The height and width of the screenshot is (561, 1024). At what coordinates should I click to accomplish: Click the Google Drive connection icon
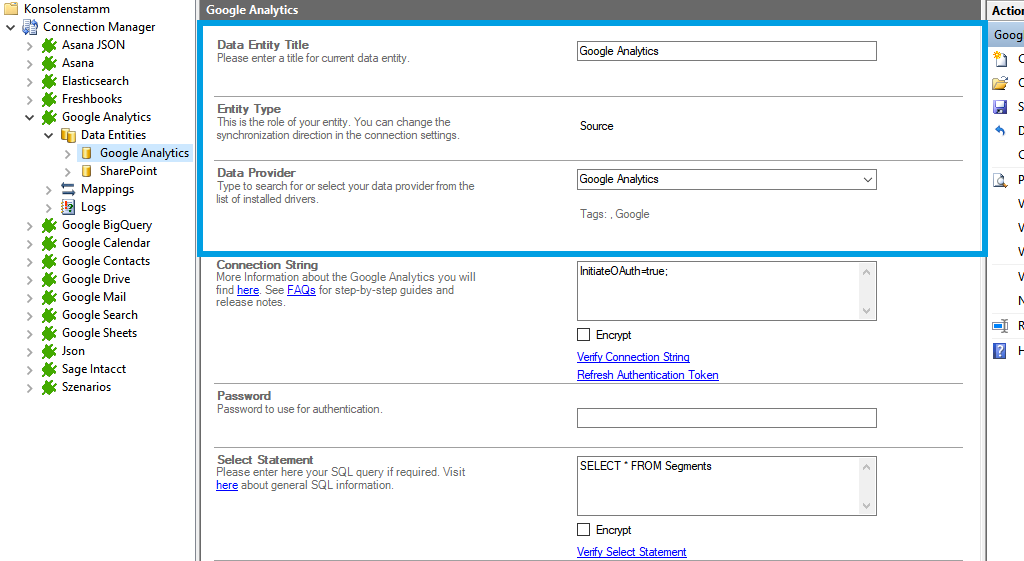point(49,279)
